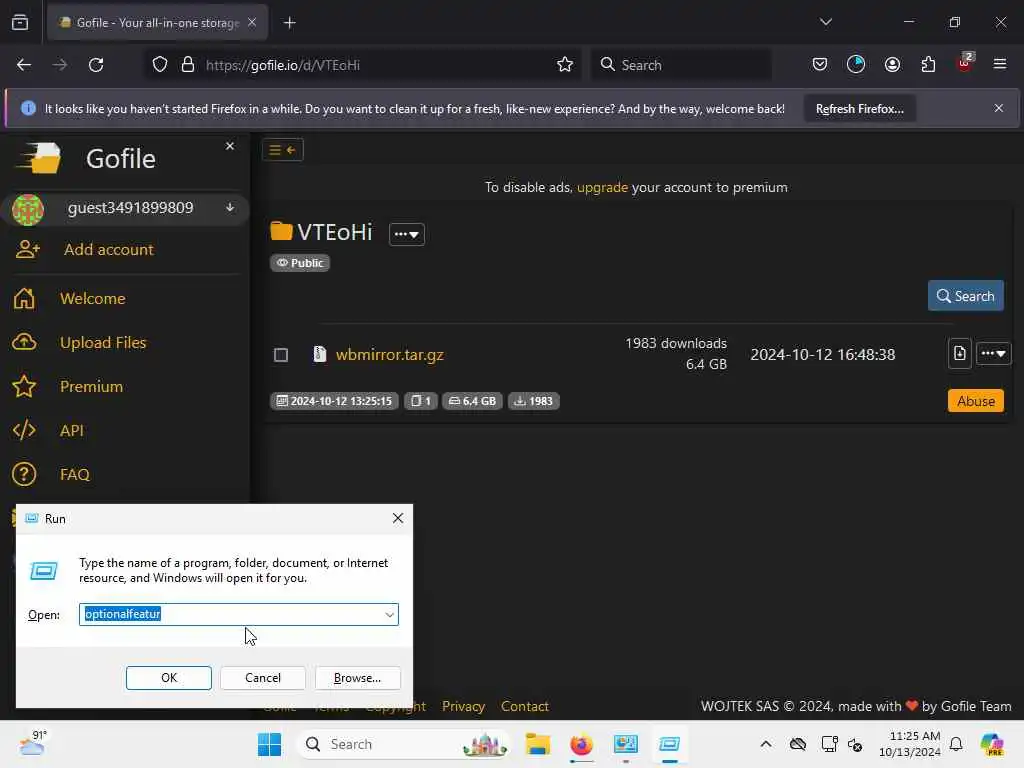Show hidden system tray icons
Viewport: 1024px width, 768px height.
coord(766,744)
